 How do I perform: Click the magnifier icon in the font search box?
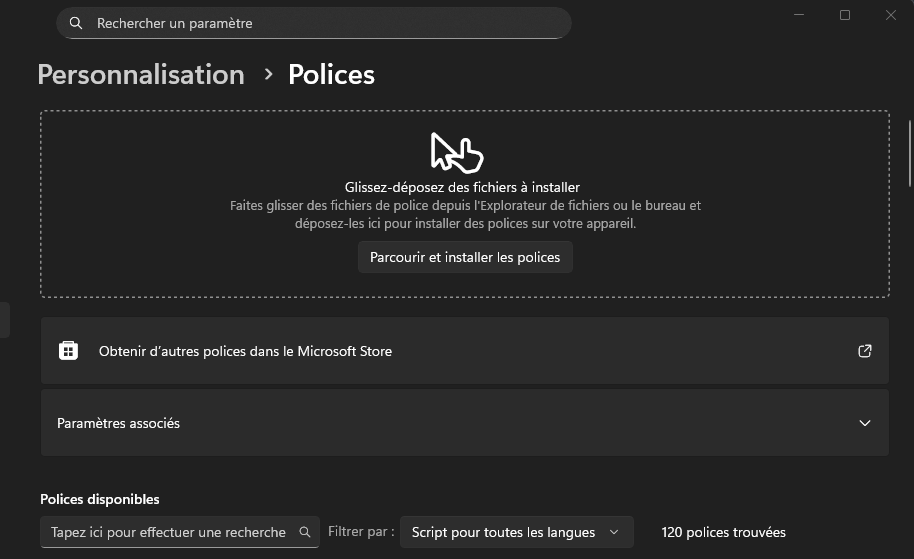305,532
